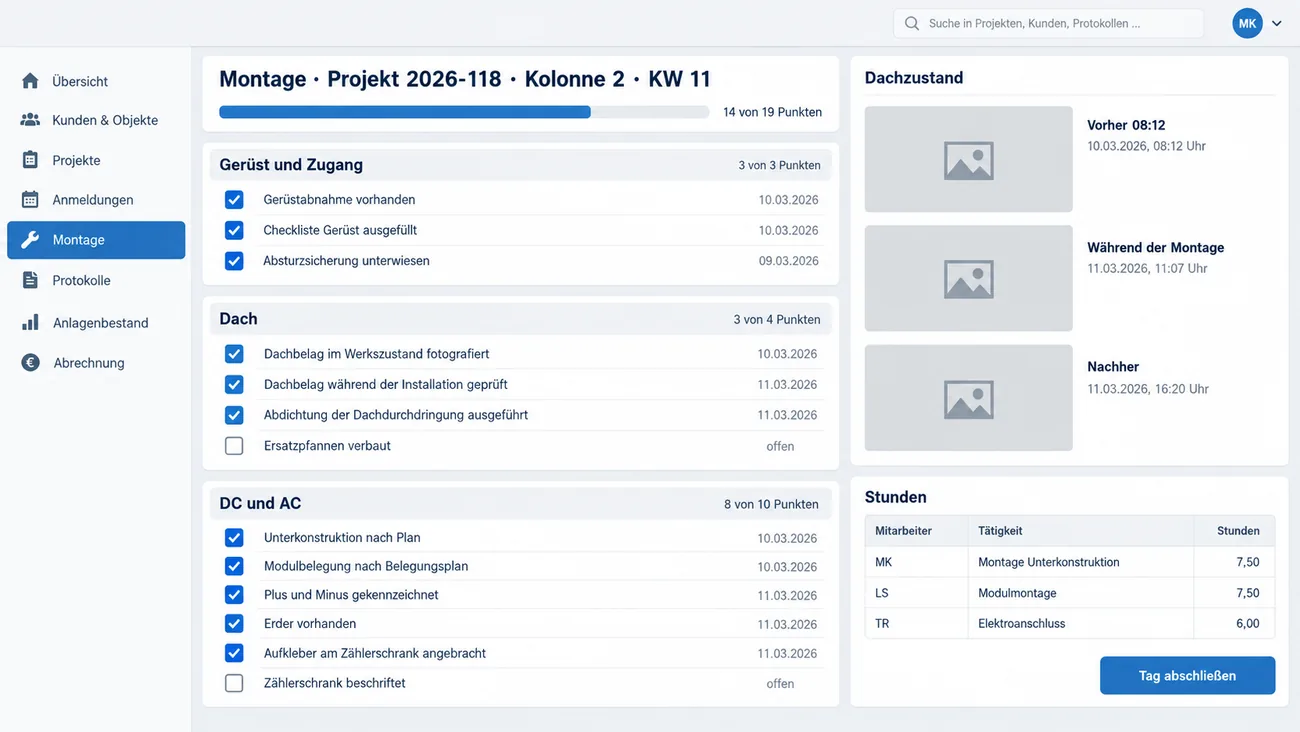
Task: Click the wrench icon beside Montage
Action: click(30, 240)
